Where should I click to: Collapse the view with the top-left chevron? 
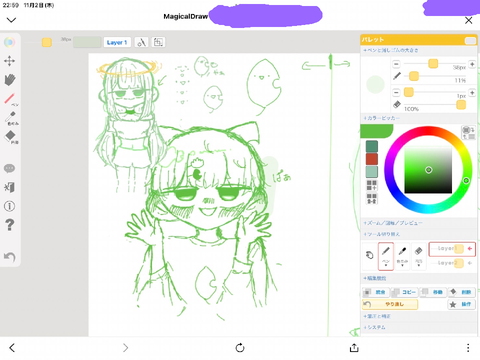coord(11,20)
